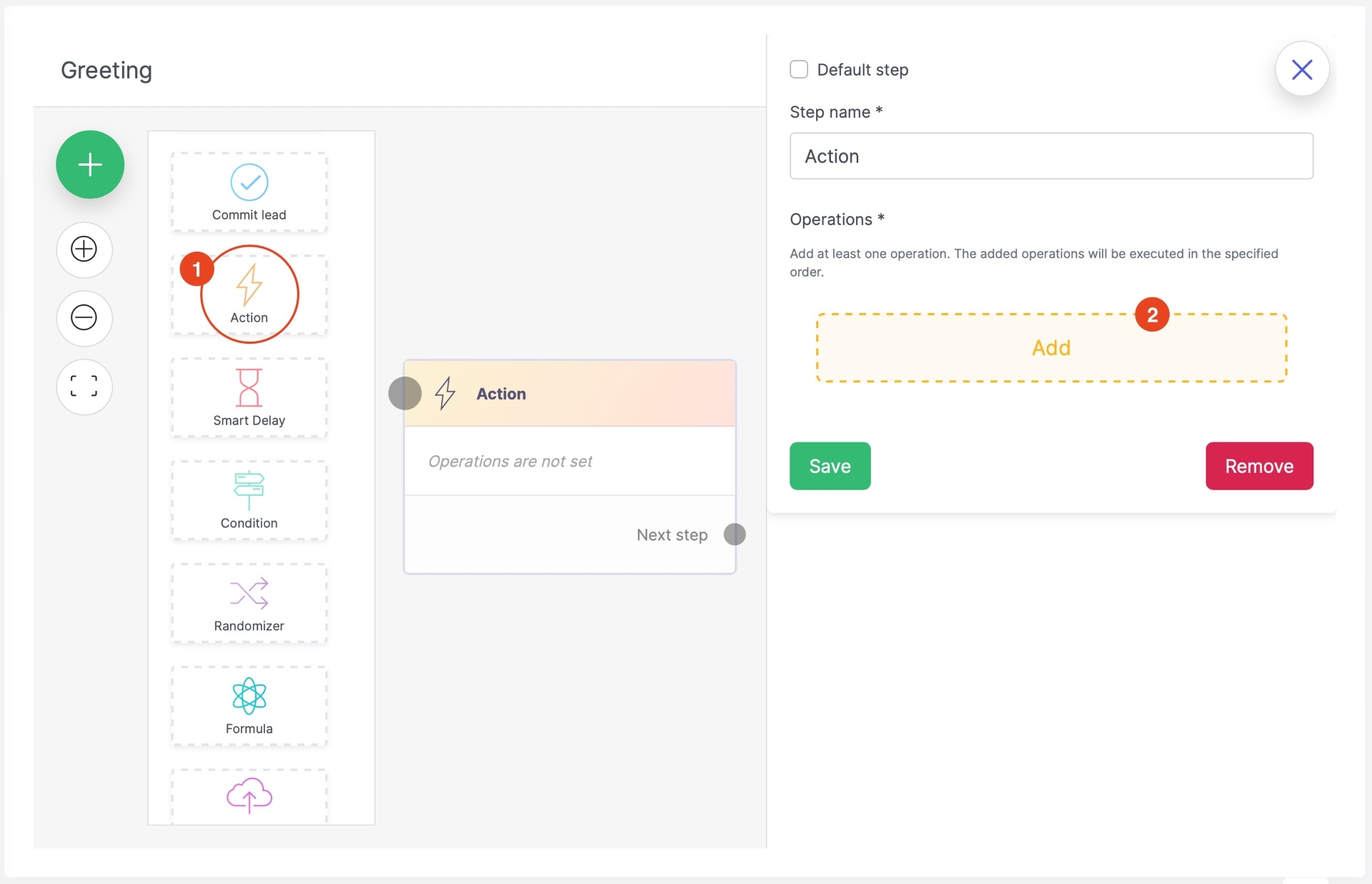Zoom in with the circled plus icon
This screenshot has width=1372, height=884.
(84, 249)
